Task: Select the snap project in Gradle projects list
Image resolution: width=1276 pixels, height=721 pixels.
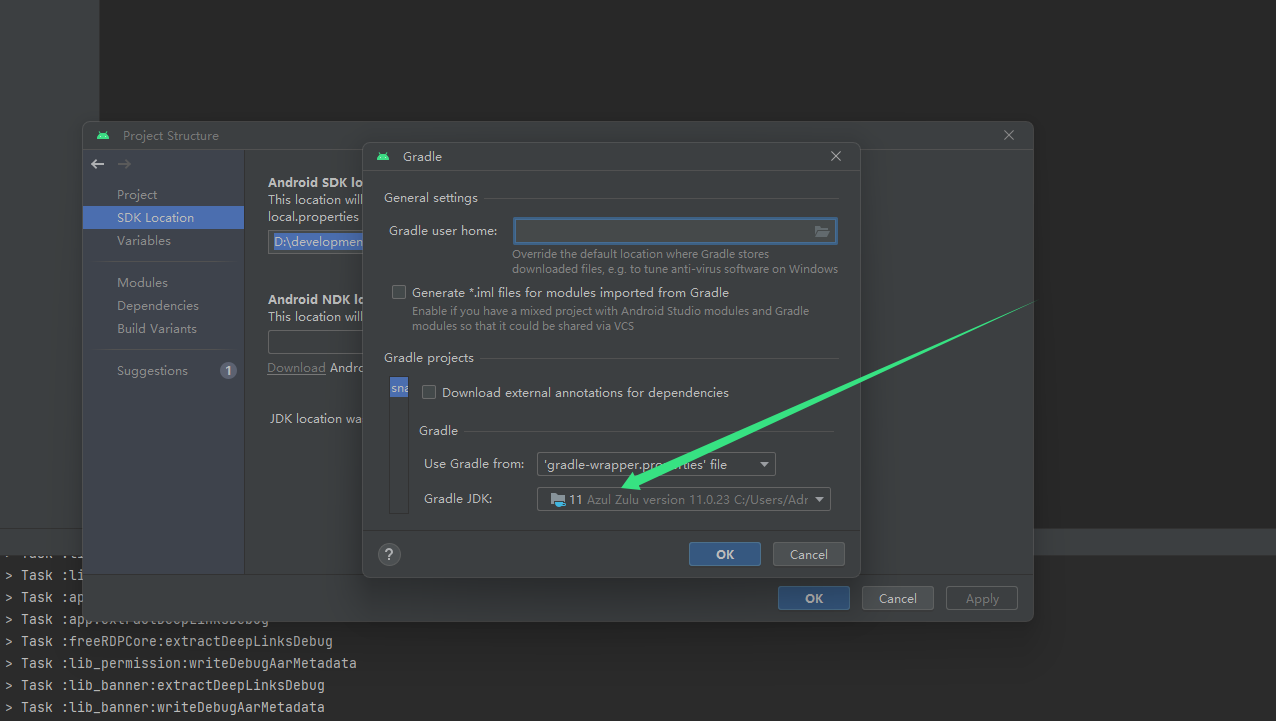Action: coord(399,387)
